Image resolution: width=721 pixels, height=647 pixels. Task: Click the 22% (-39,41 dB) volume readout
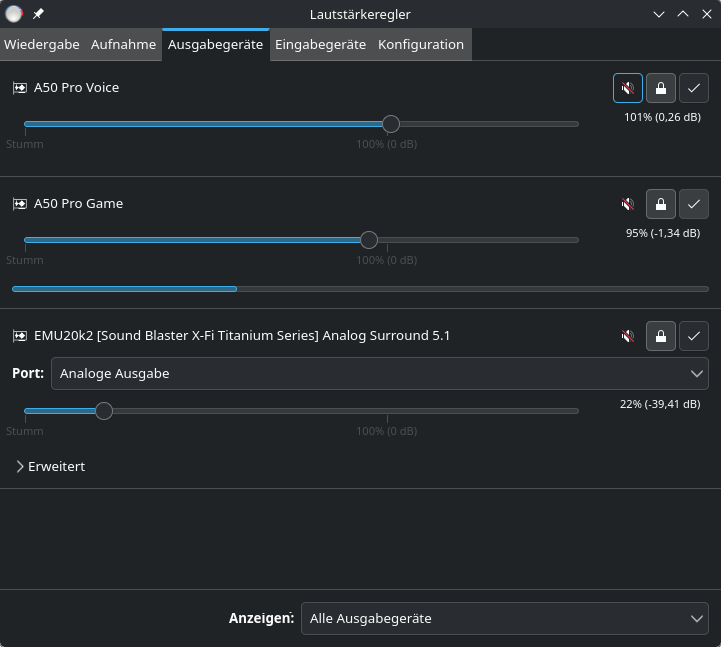[x=660, y=404]
